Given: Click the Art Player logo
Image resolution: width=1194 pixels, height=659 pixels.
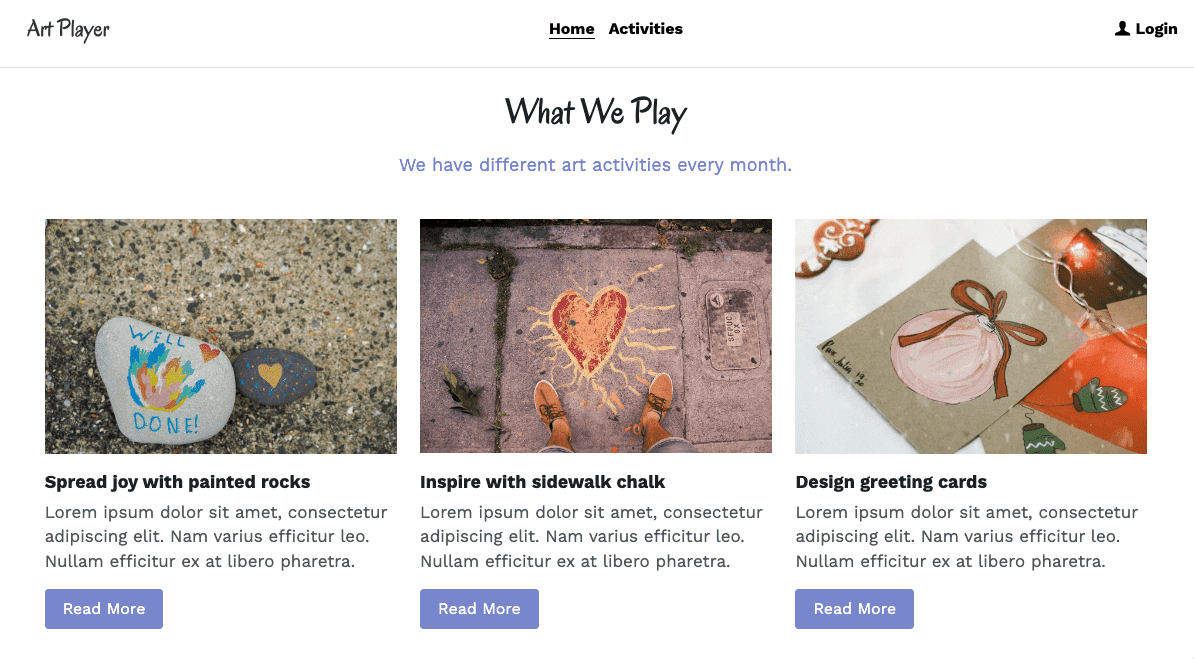Looking at the screenshot, I should [68, 30].
